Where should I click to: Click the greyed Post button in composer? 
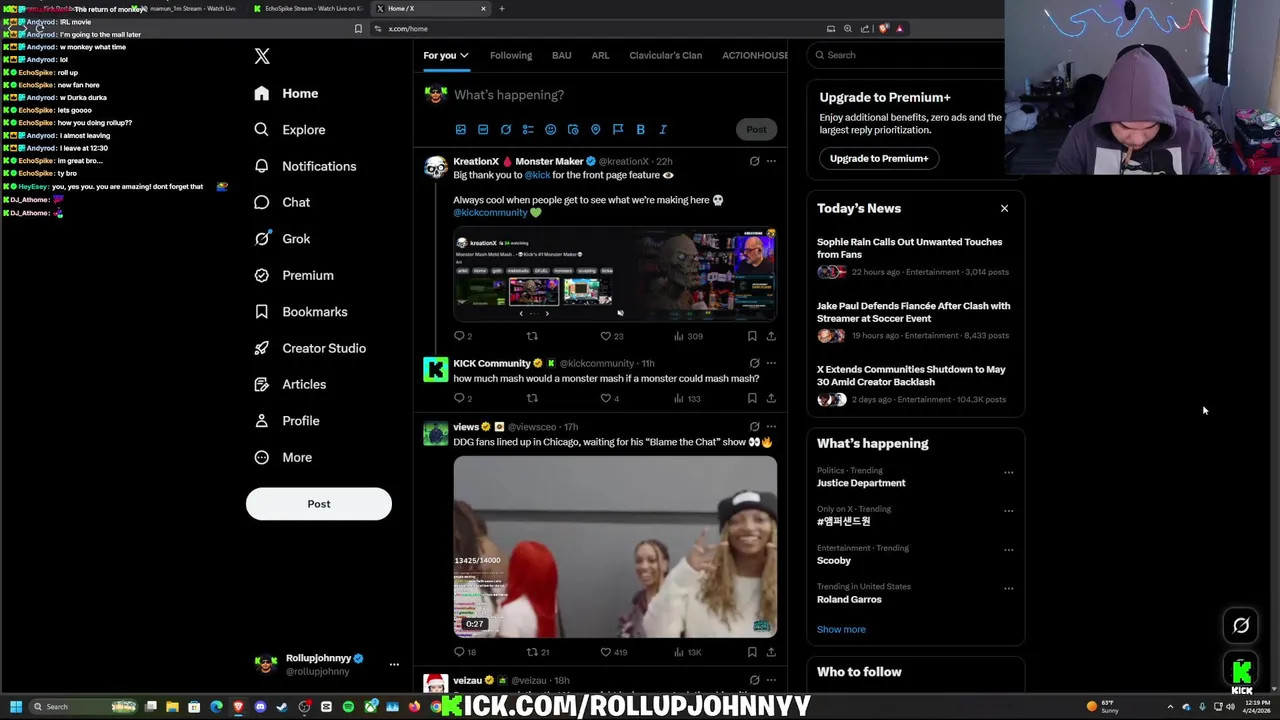(x=756, y=129)
